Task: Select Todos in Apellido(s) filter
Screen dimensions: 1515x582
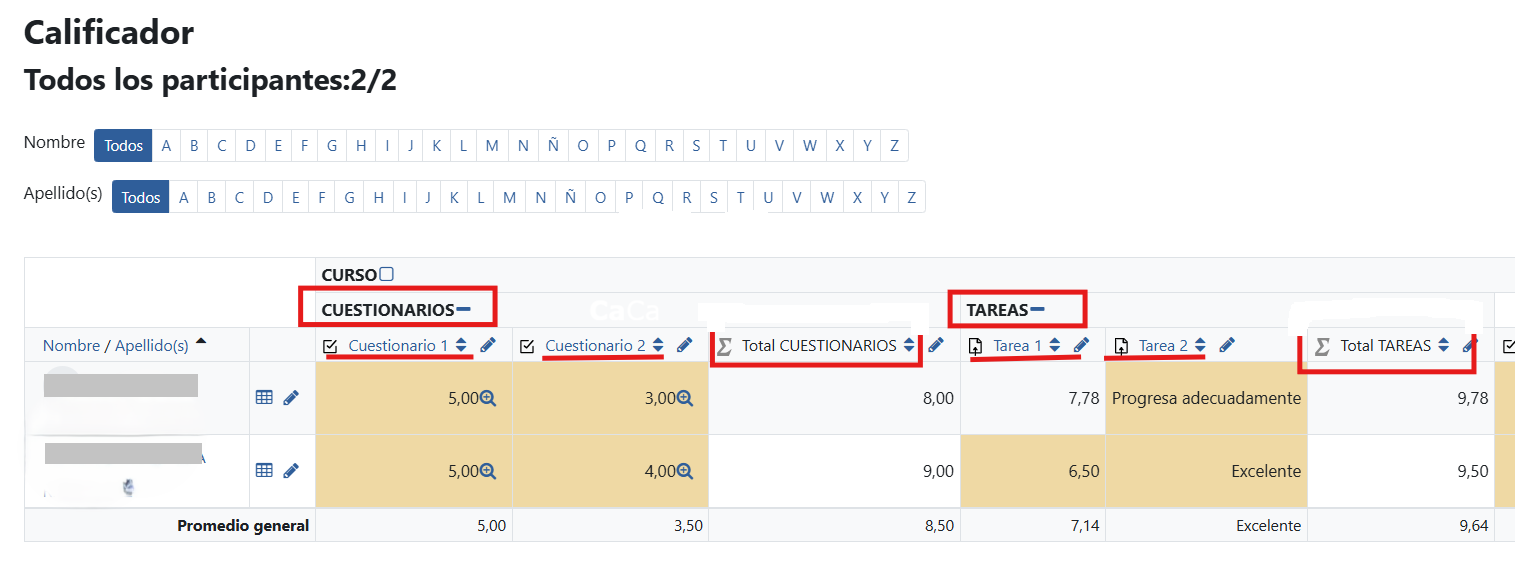Action: point(141,197)
